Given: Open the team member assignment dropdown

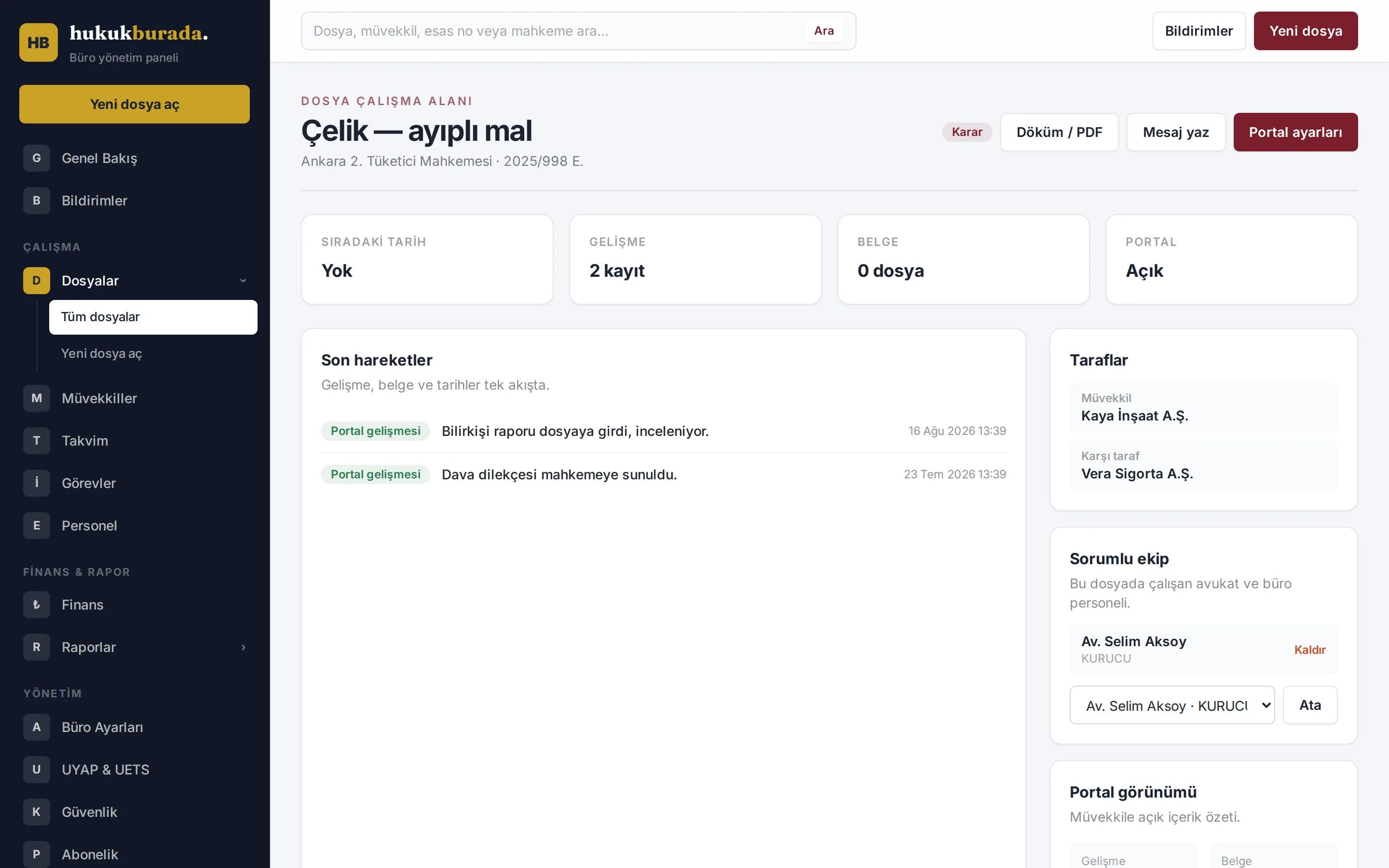Looking at the screenshot, I should coord(1172,705).
